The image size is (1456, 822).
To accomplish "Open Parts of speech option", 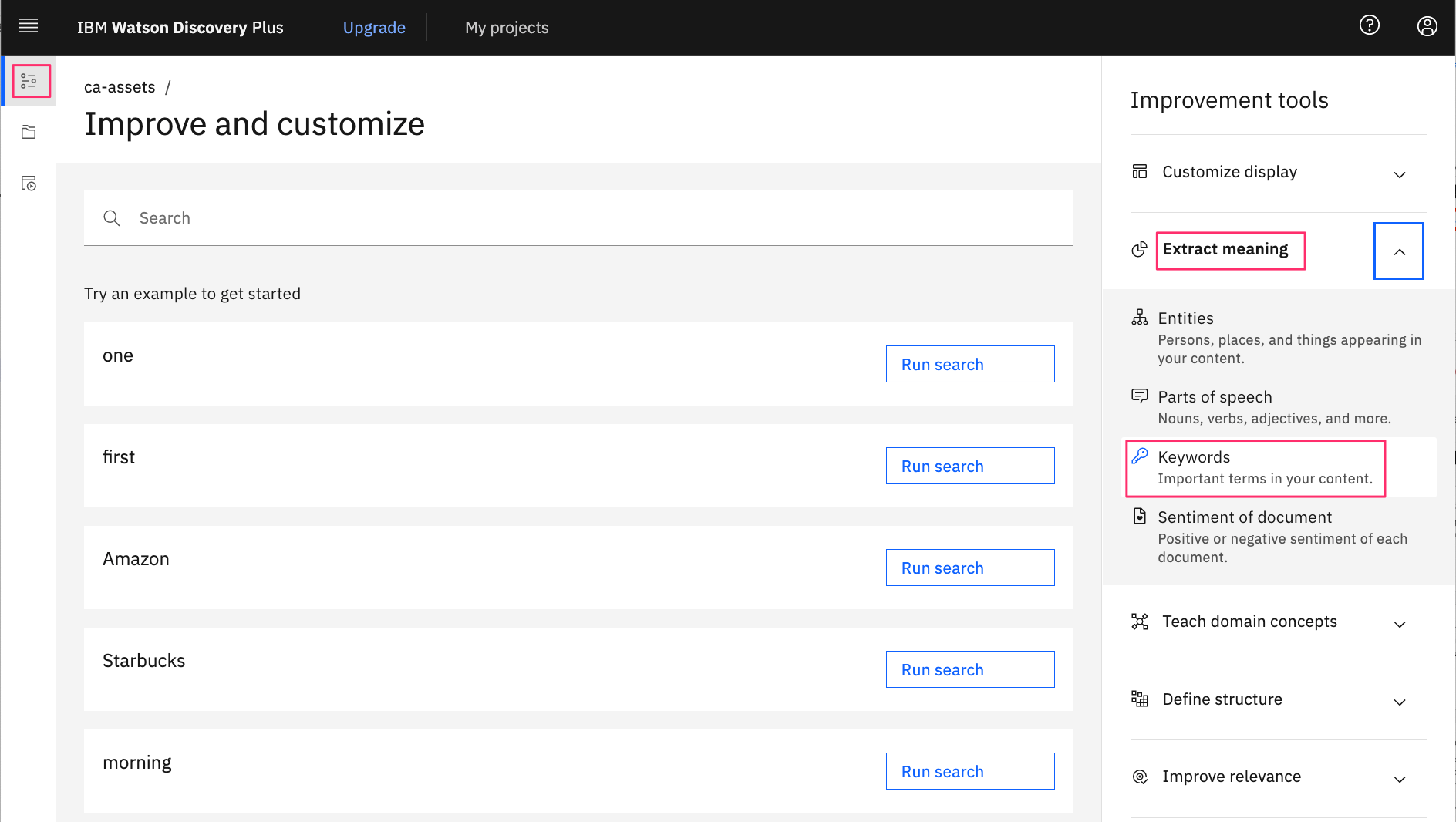I will [x=1279, y=407].
